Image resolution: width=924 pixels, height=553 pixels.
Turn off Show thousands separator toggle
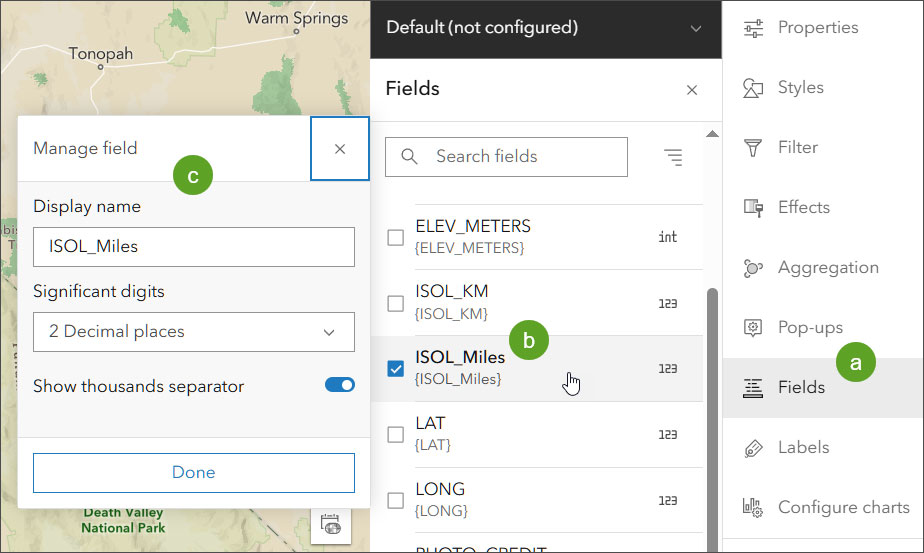click(340, 385)
